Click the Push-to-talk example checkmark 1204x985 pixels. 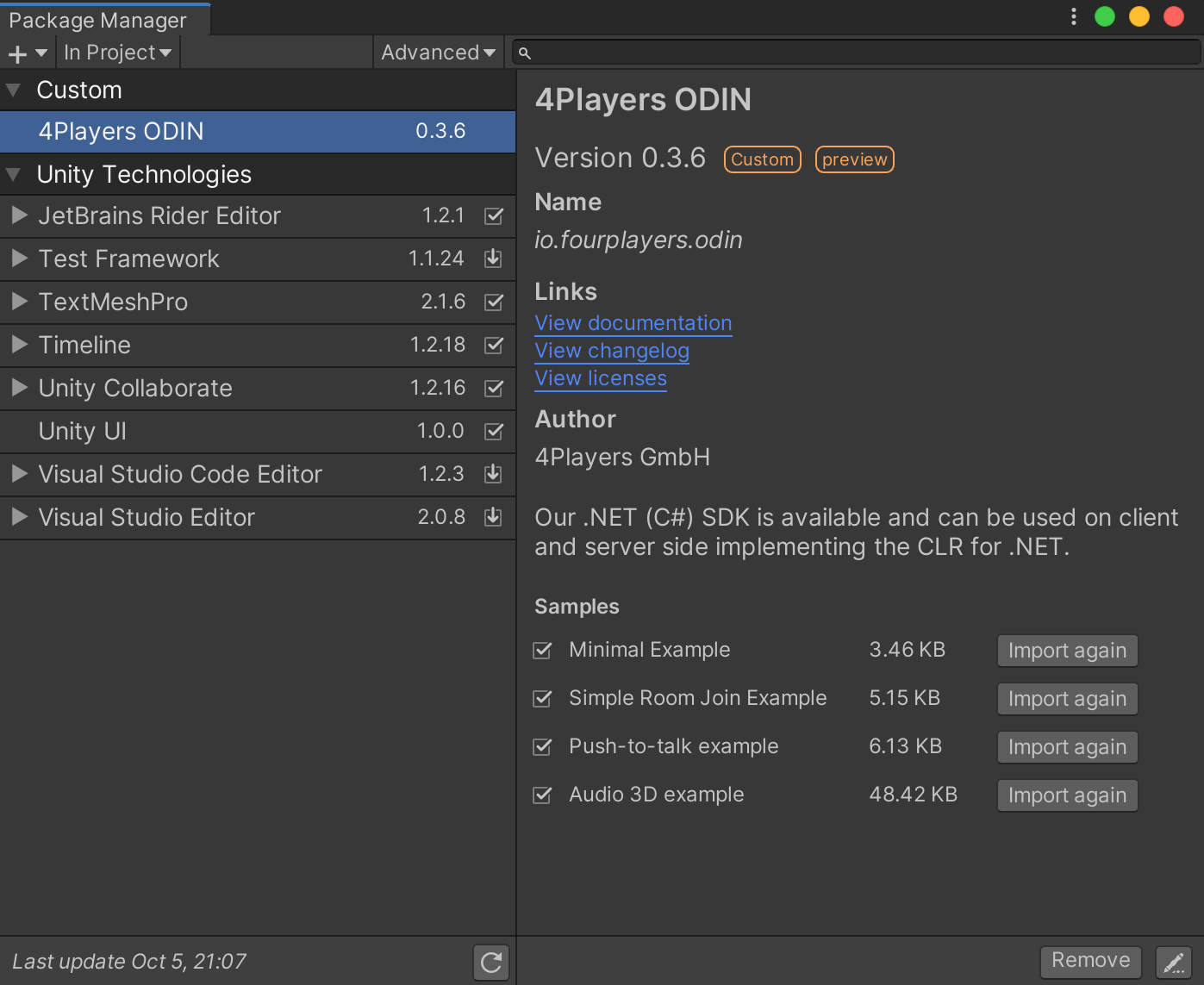coord(542,746)
